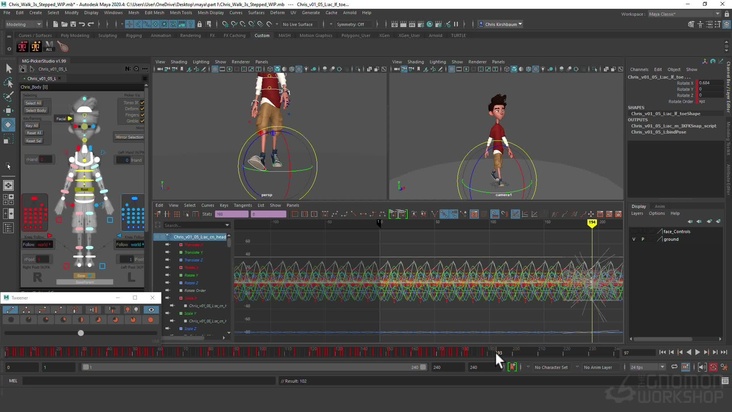
Task: Switch to the single perspective view layout
Action: pyautogui.click(x=8, y=185)
